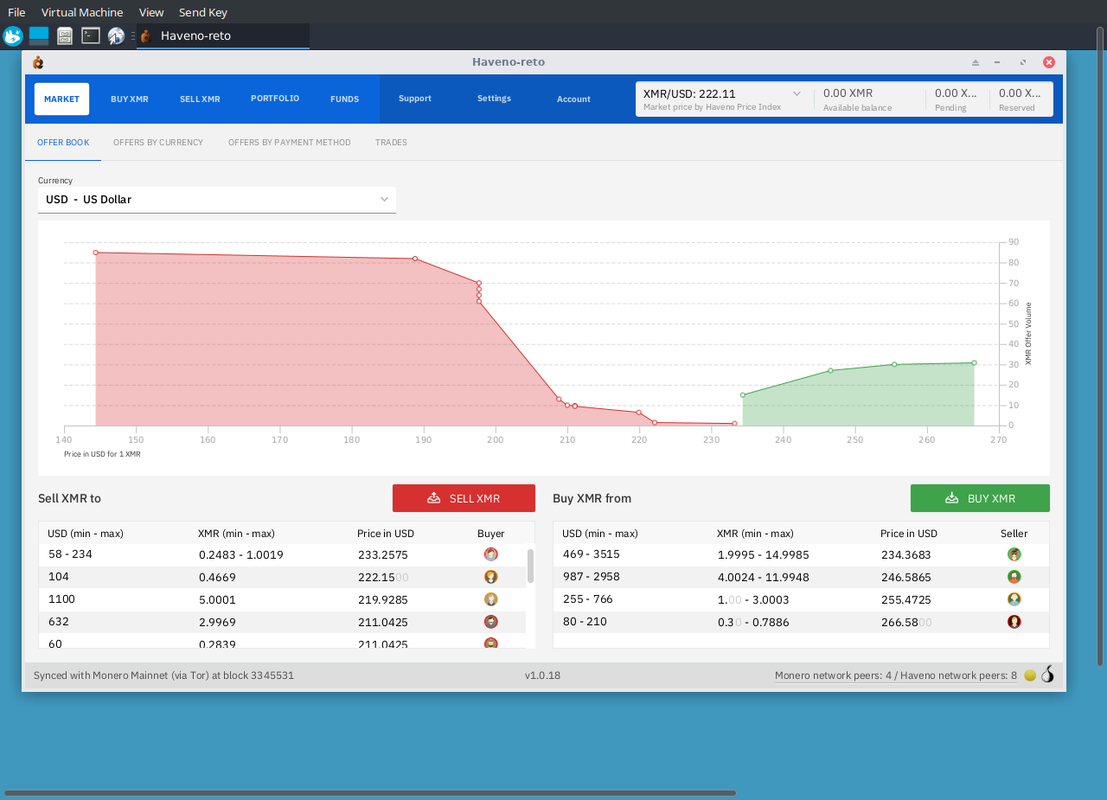The height and width of the screenshot is (800, 1107).
Task: Go to the BUY XMR tab
Action: click(129, 99)
